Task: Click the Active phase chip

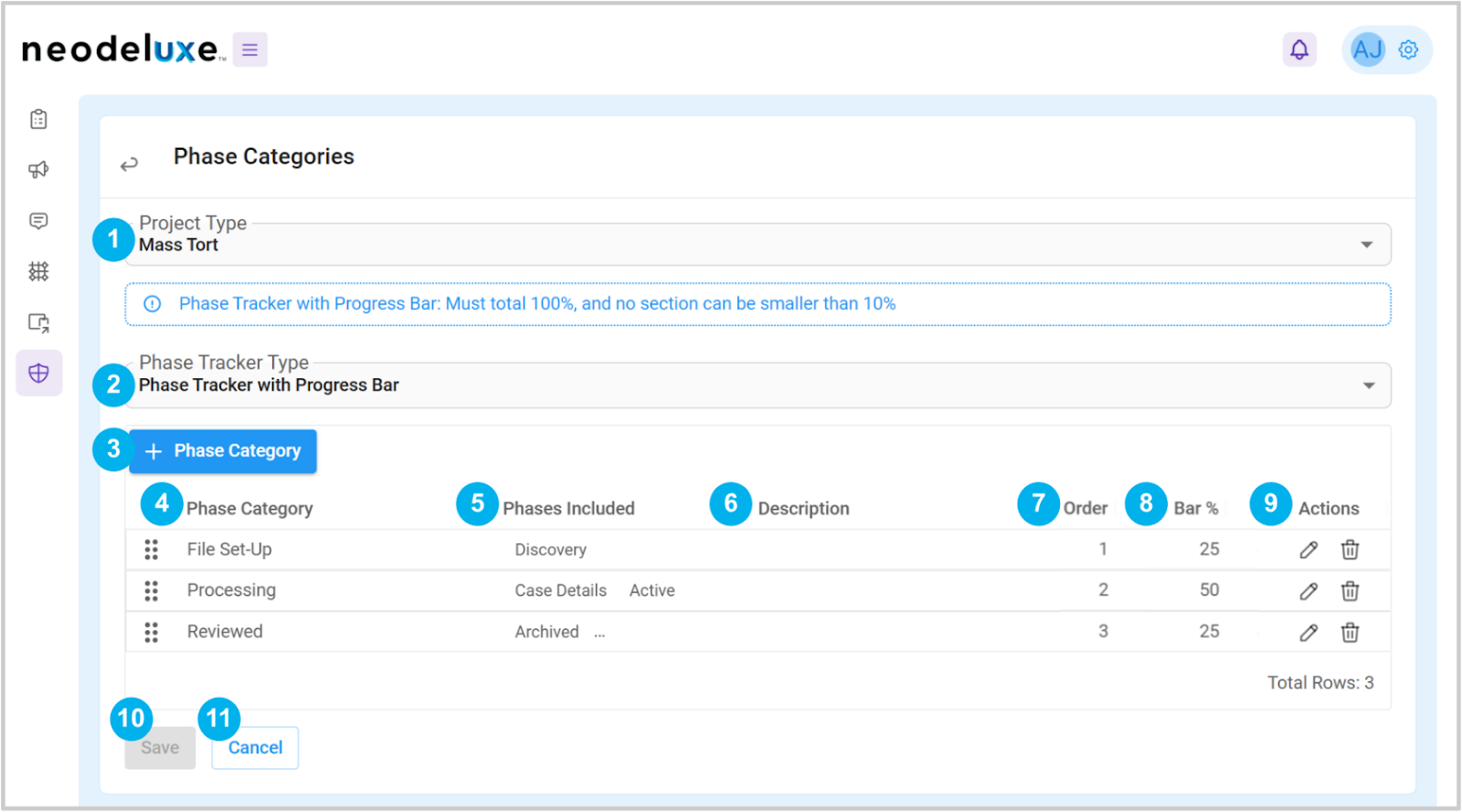Action: 652,591
